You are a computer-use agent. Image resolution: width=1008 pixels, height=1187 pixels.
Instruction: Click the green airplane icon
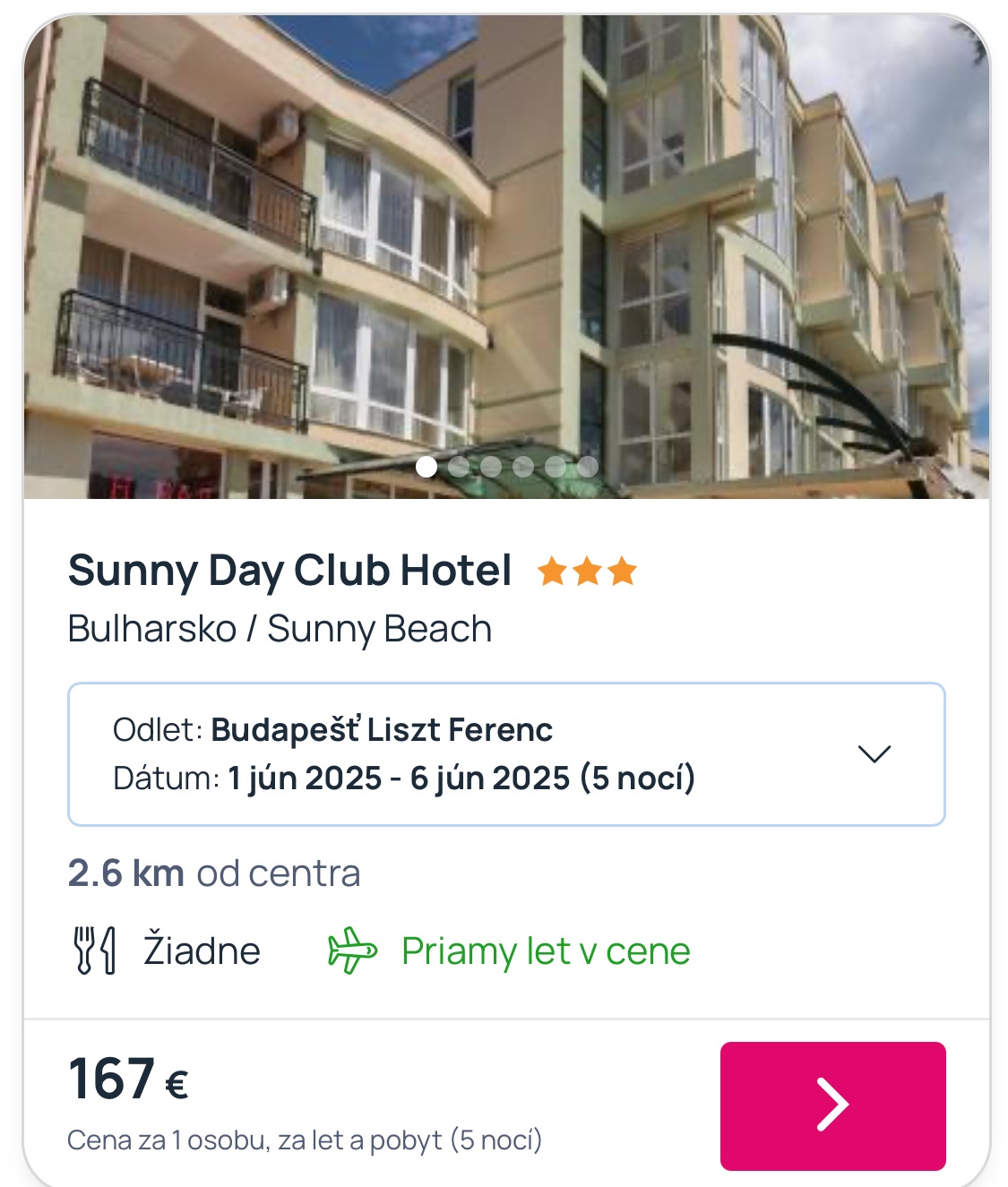pos(352,950)
